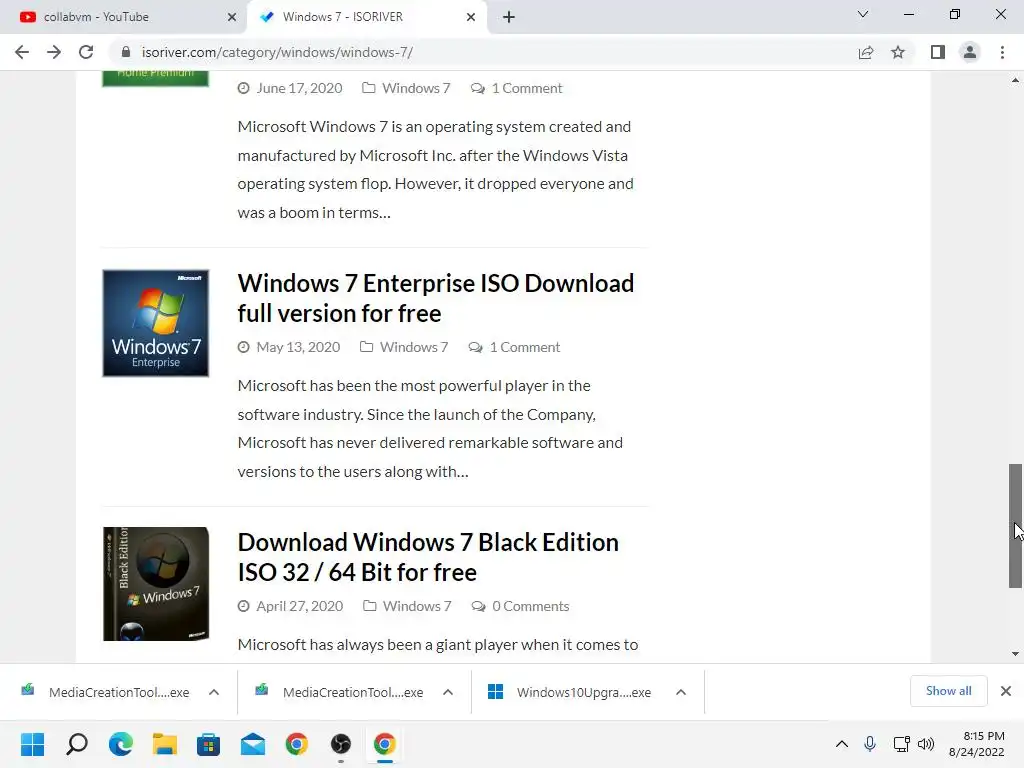Open first Chrome icon on taskbar
Image resolution: width=1024 pixels, height=768 pixels.
(296, 744)
